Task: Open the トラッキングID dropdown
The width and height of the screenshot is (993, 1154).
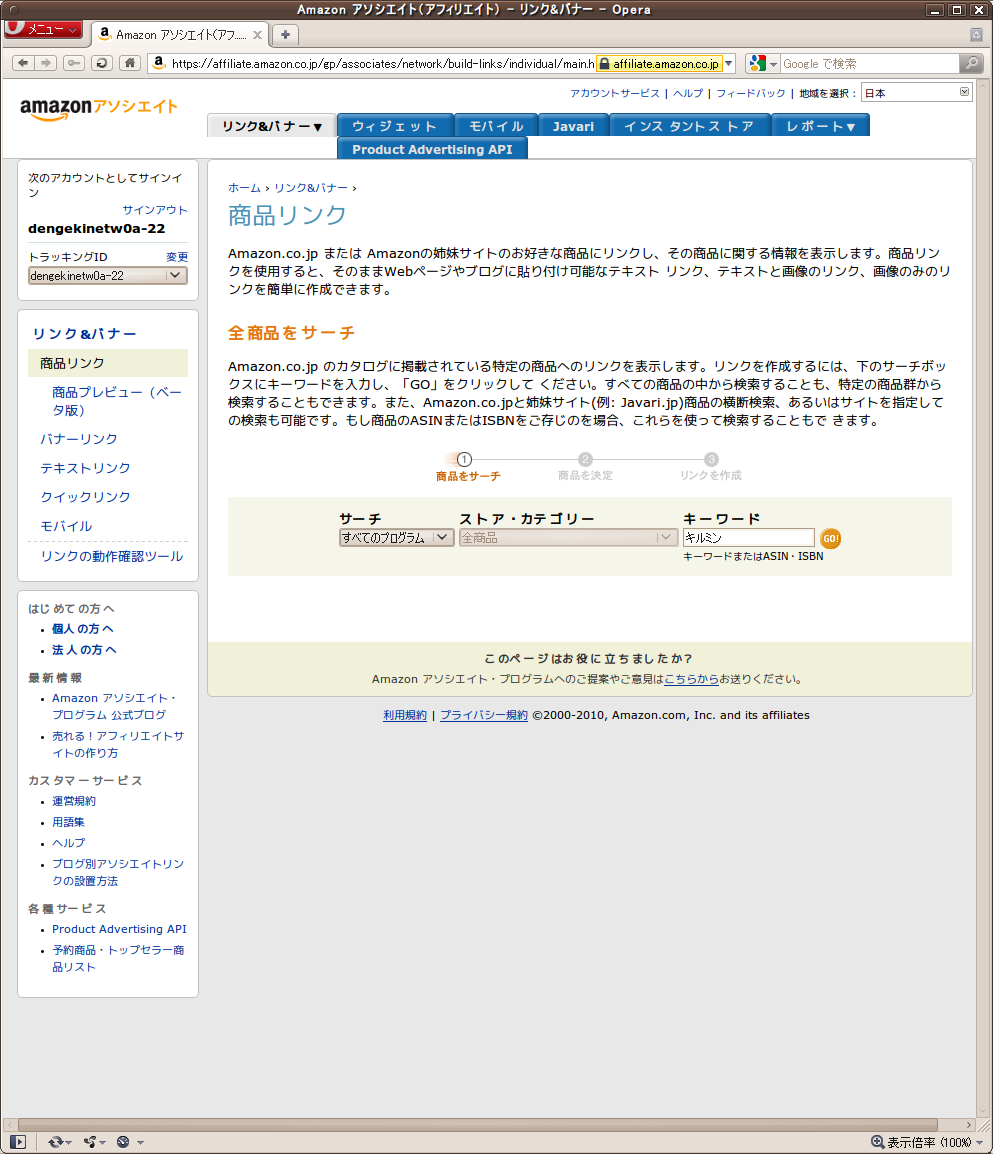Action: [x=107, y=275]
